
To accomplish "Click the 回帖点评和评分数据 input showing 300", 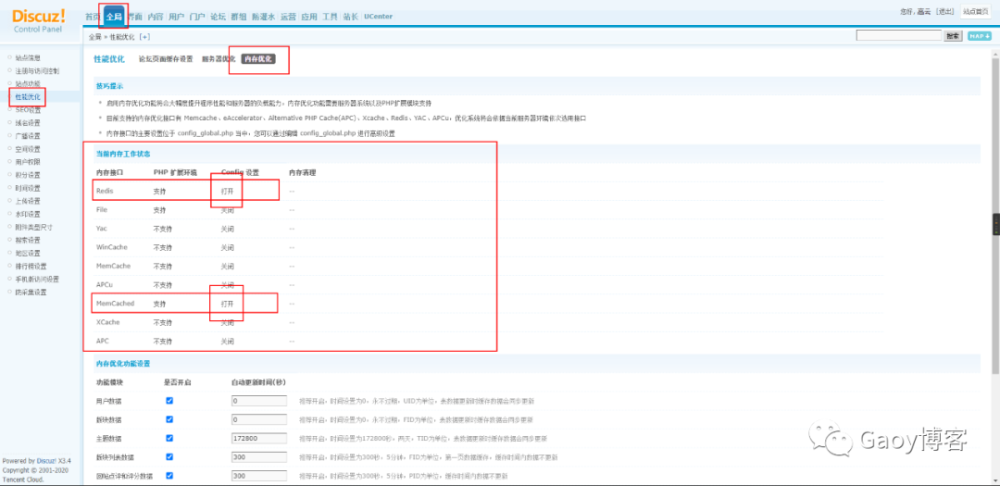I will tap(258, 476).
